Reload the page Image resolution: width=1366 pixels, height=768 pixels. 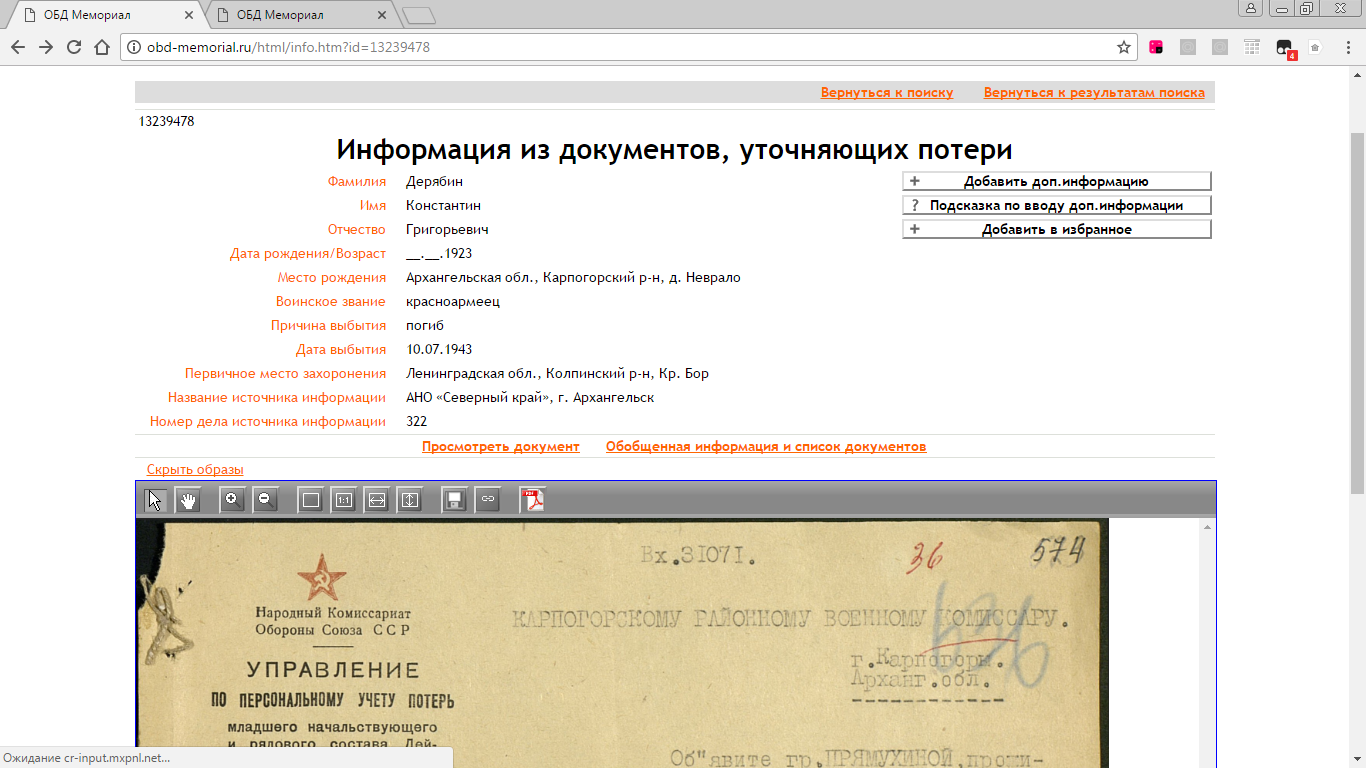73,47
